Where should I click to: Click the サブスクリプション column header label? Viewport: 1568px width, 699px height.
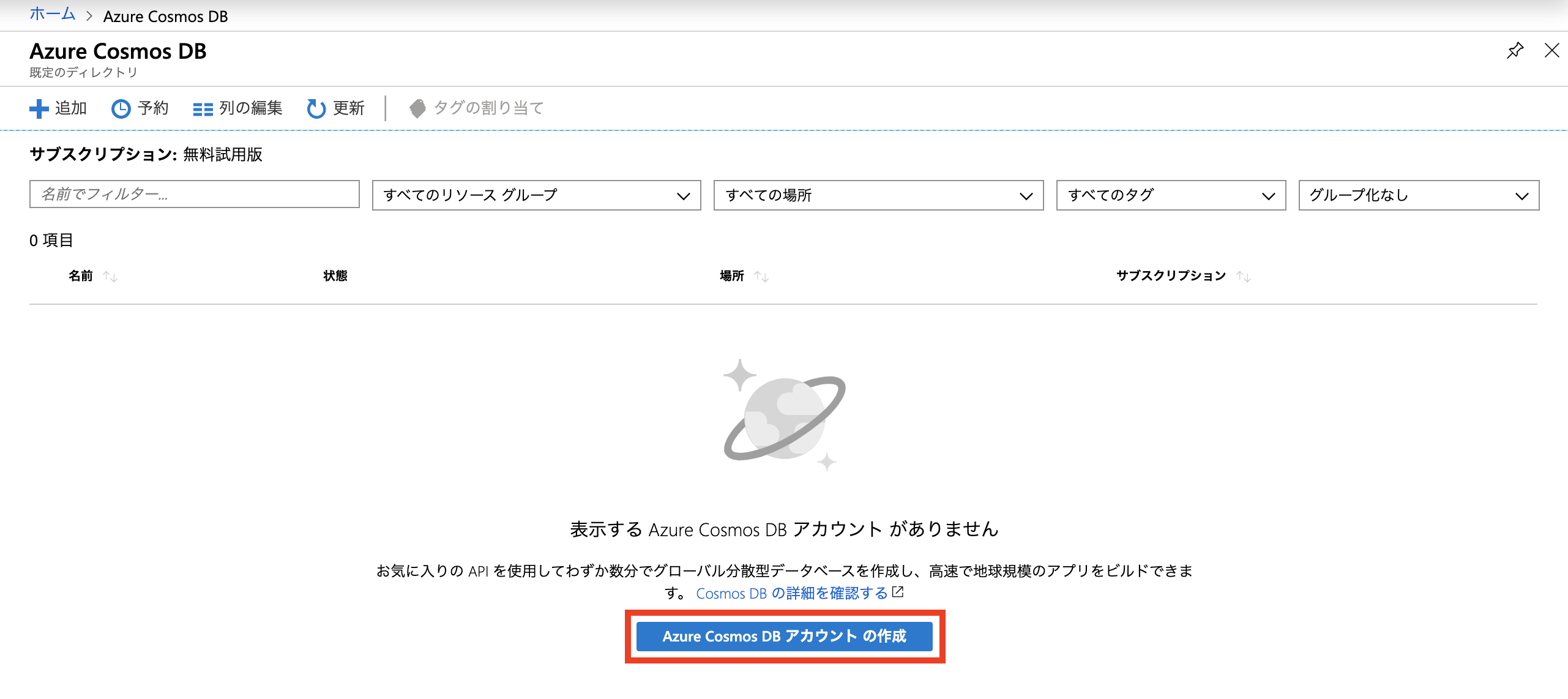pos(1171,275)
